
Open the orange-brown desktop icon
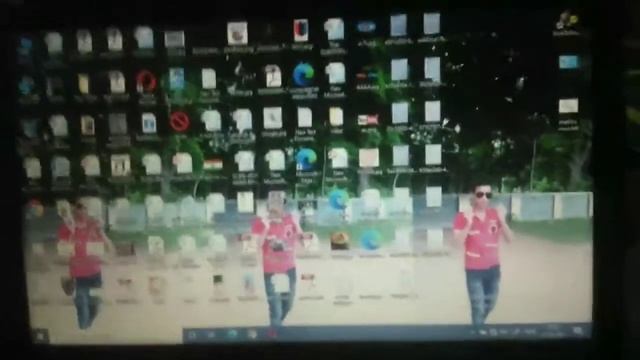click(340, 240)
